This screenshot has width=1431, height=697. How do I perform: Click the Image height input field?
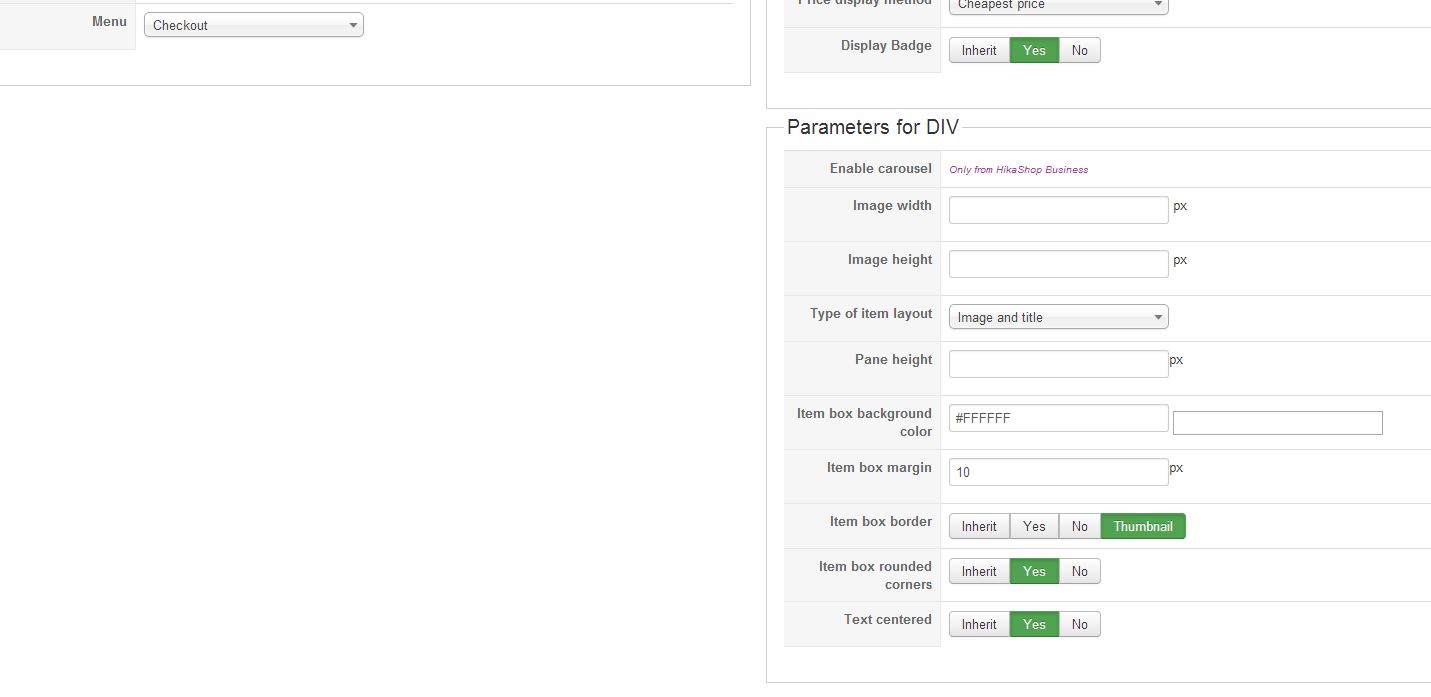pos(1058,264)
